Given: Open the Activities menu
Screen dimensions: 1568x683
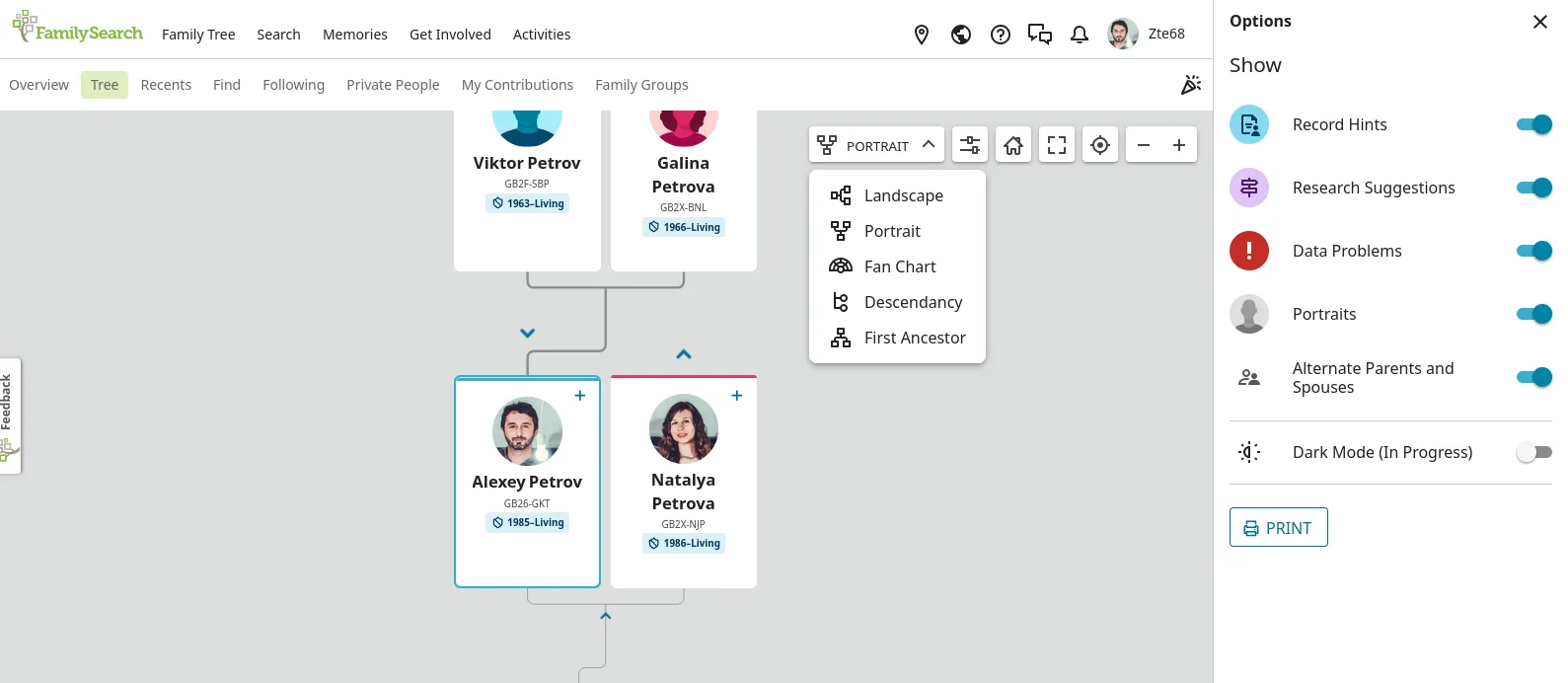Looking at the screenshot, I should pos(542,35).
